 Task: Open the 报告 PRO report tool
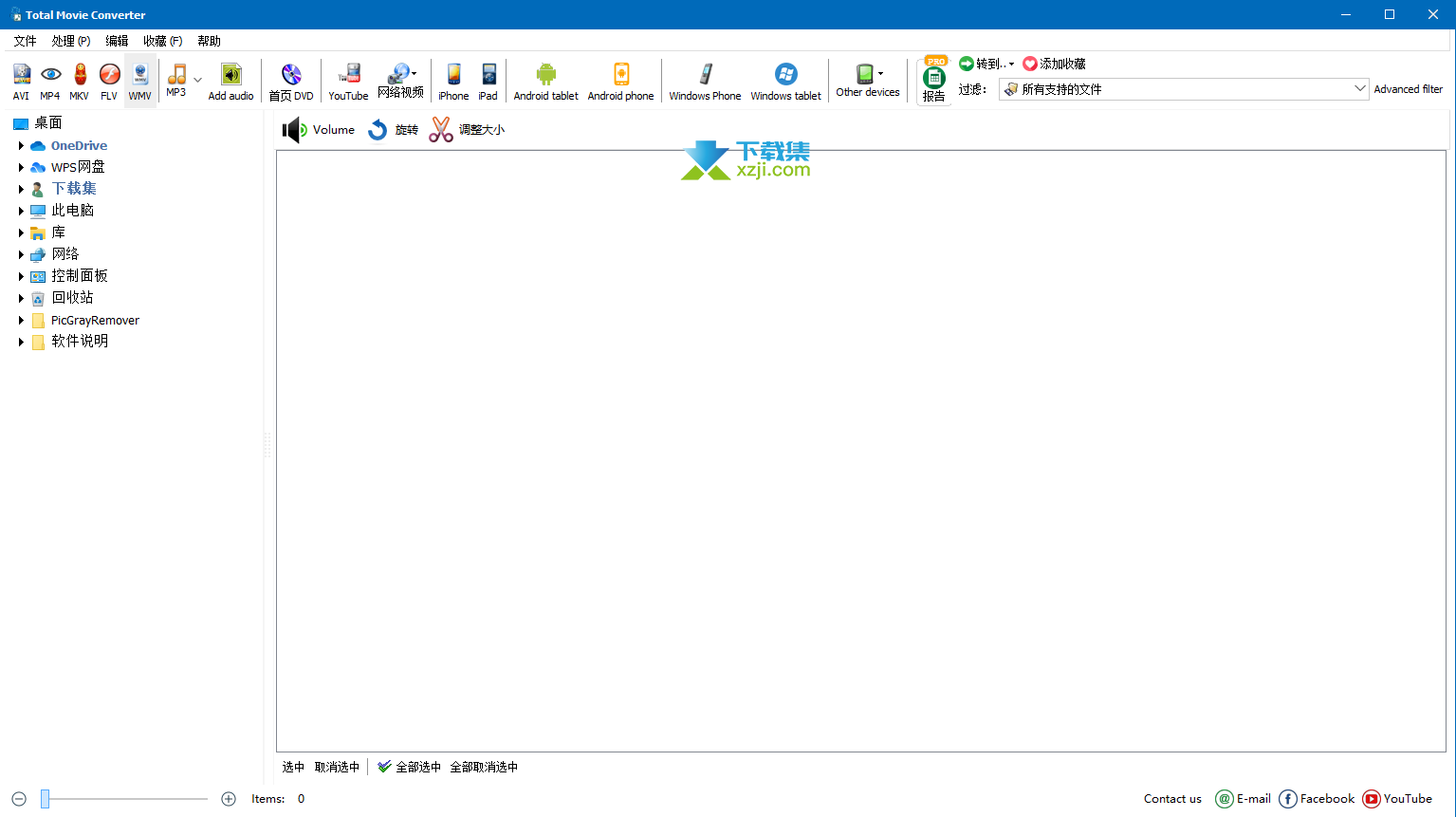(x=934, y=81)
